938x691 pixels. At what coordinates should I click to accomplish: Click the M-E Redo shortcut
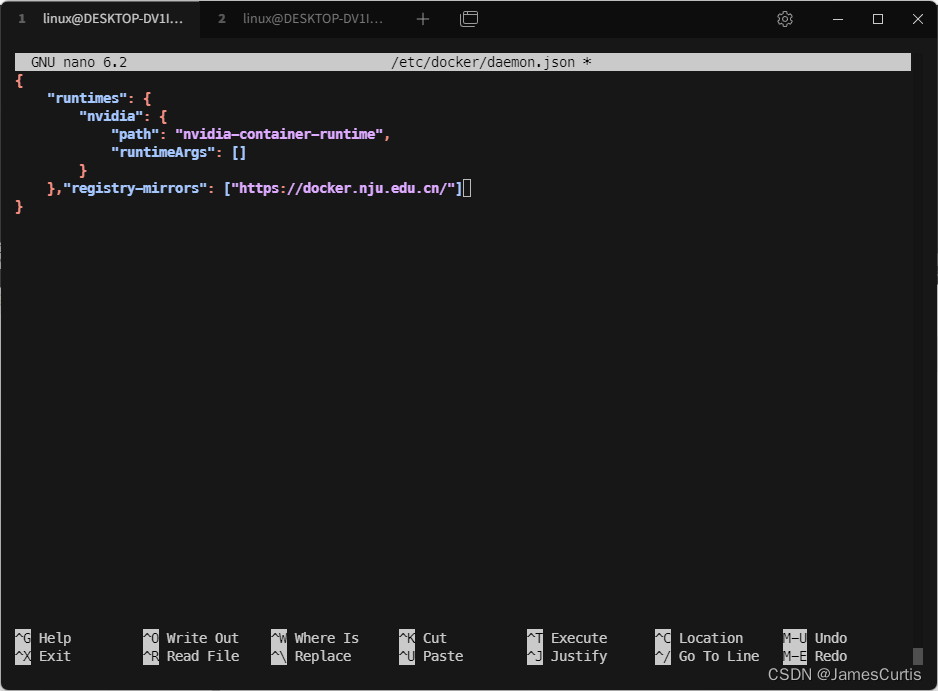pos(815,656)
